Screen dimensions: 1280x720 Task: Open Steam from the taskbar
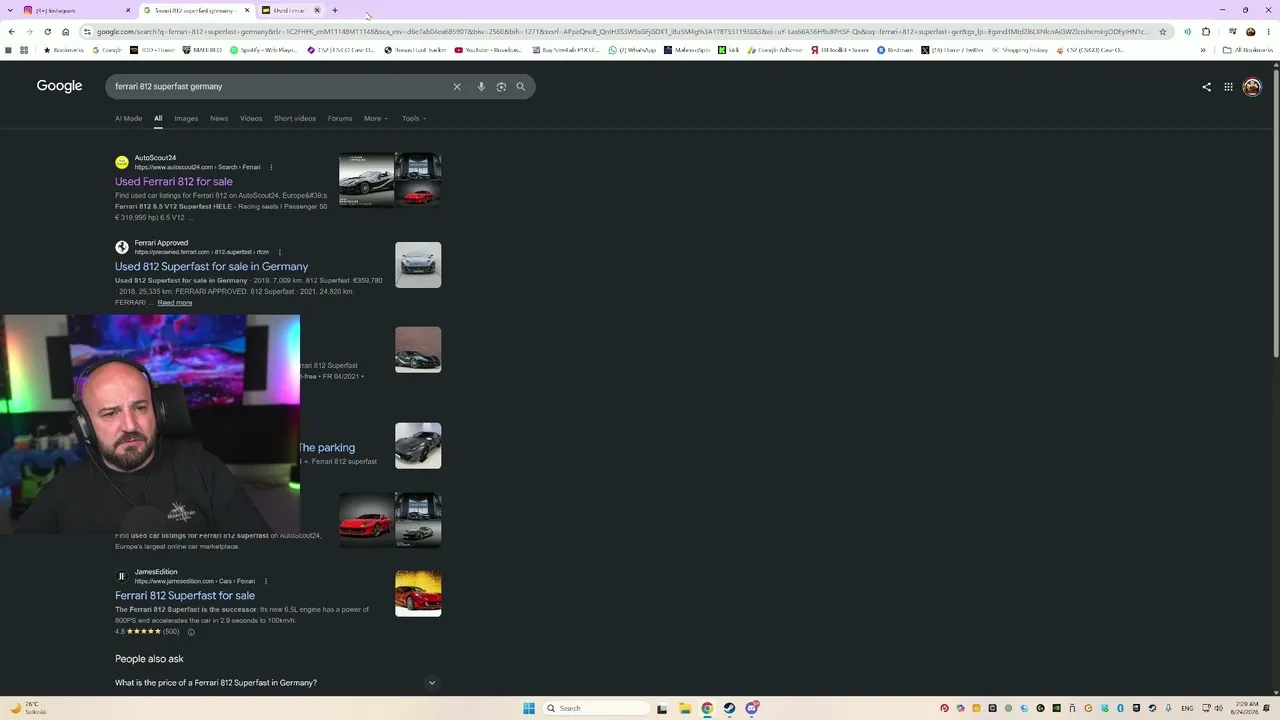click(x=729, y=708)
